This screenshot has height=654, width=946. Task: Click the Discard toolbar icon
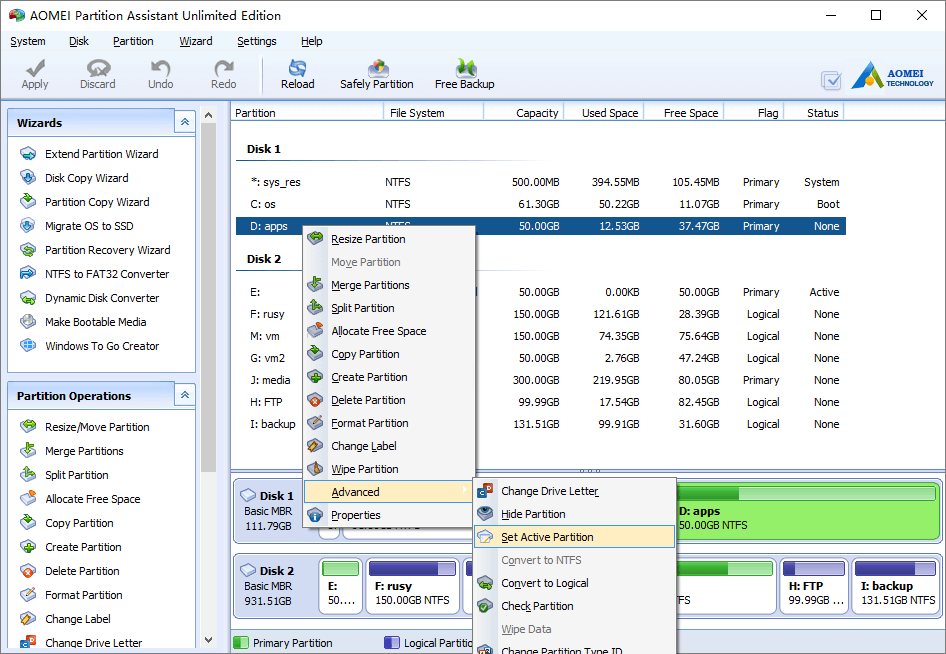tap(98, 68)
